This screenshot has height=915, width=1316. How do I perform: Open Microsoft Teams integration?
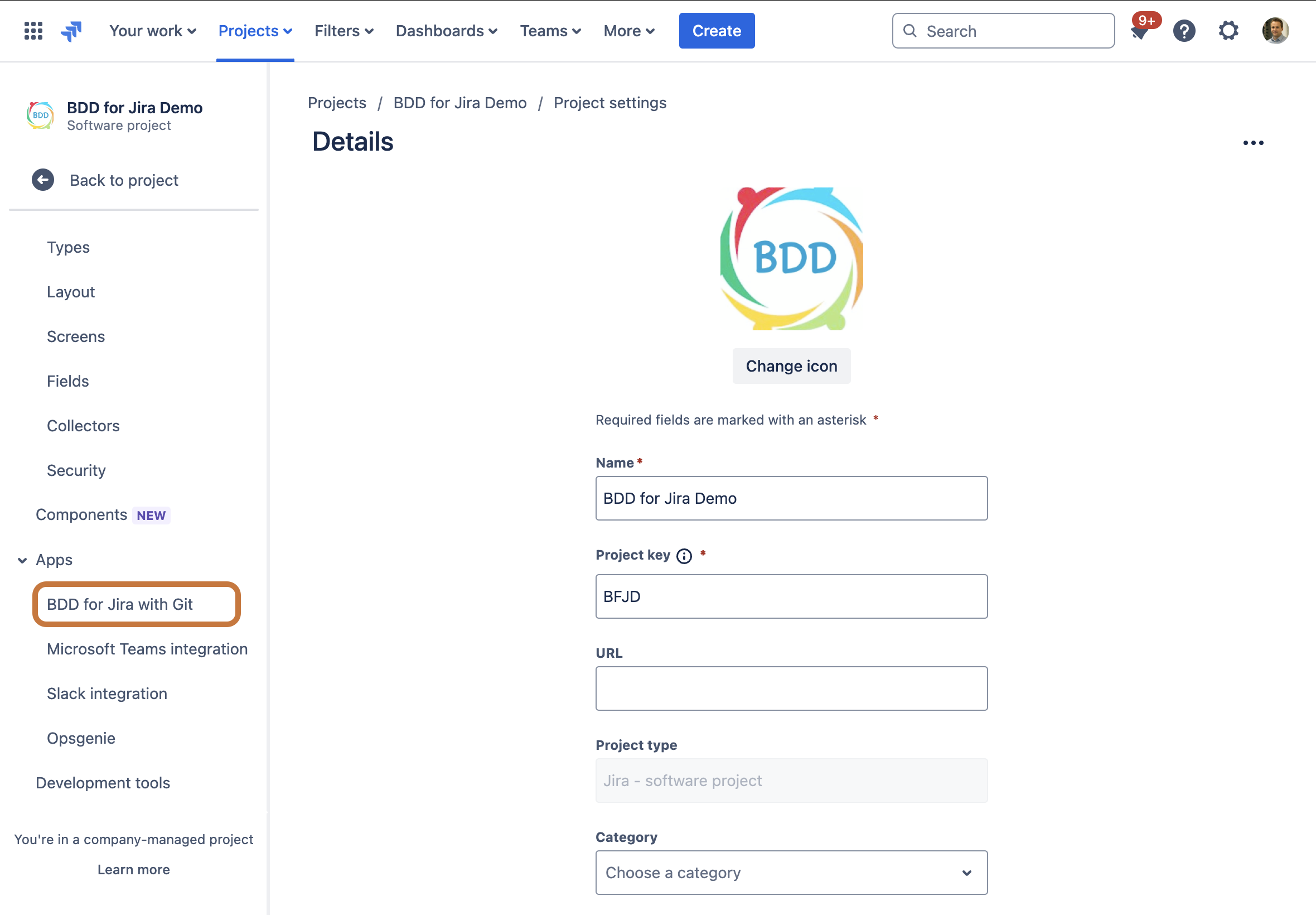[x=147, y=649]
